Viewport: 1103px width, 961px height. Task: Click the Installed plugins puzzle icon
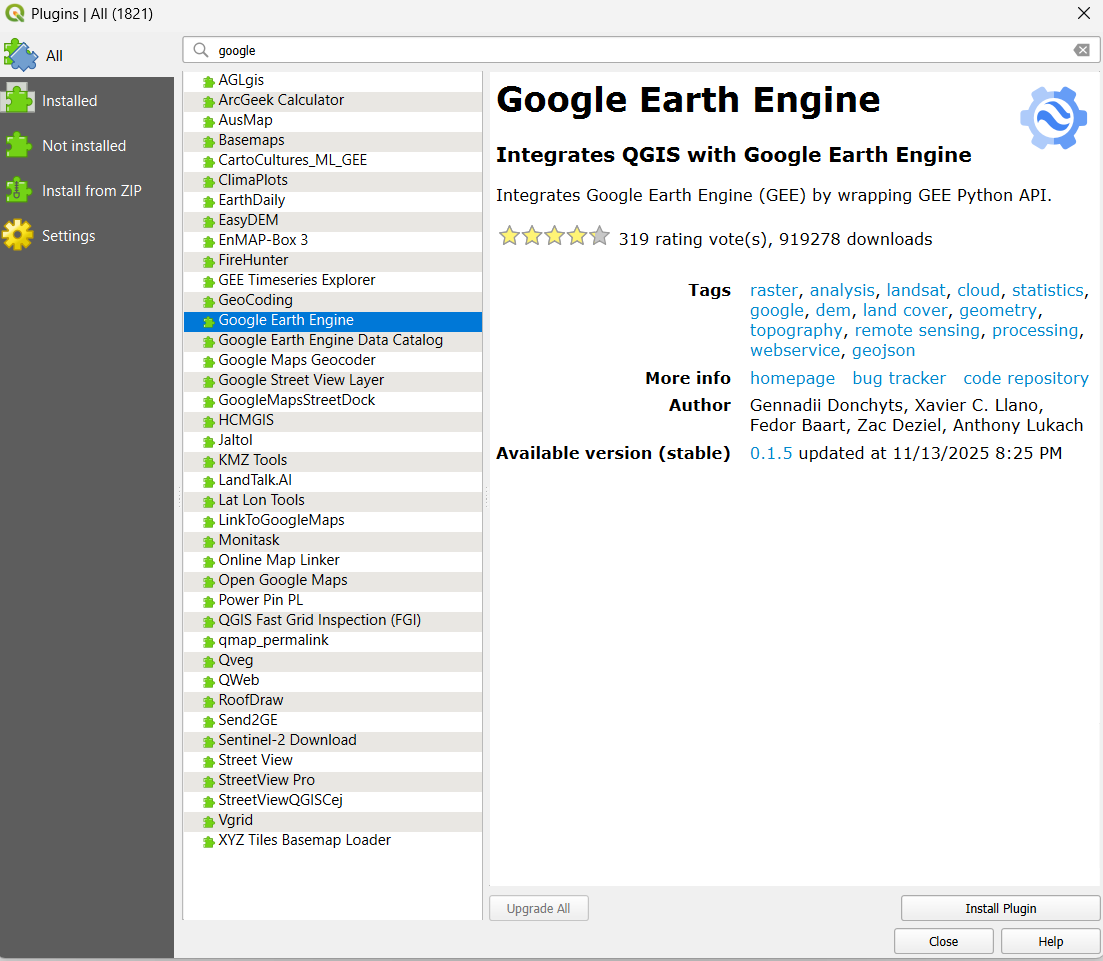(x=18, y=100)
